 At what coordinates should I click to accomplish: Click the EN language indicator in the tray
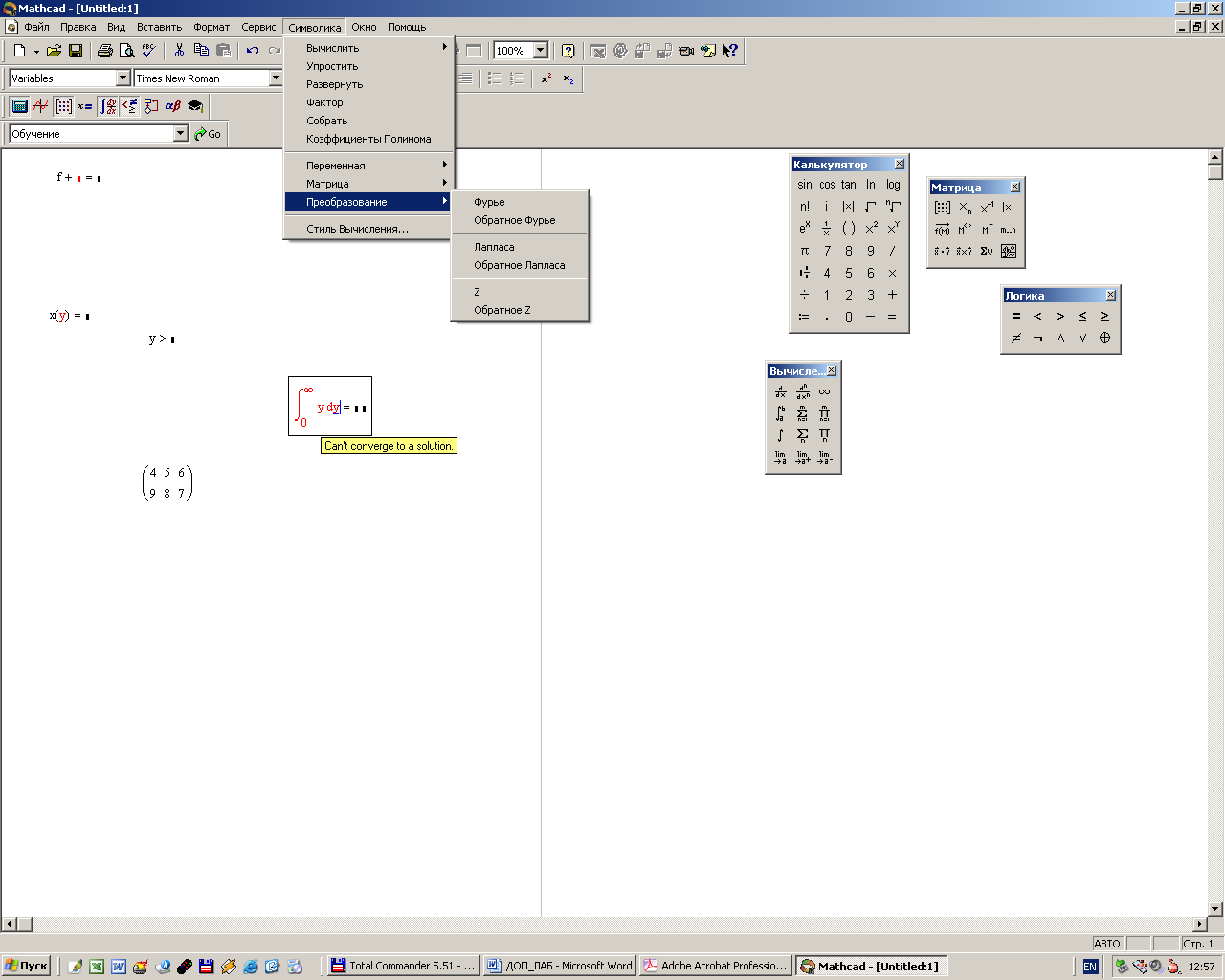1090,967
